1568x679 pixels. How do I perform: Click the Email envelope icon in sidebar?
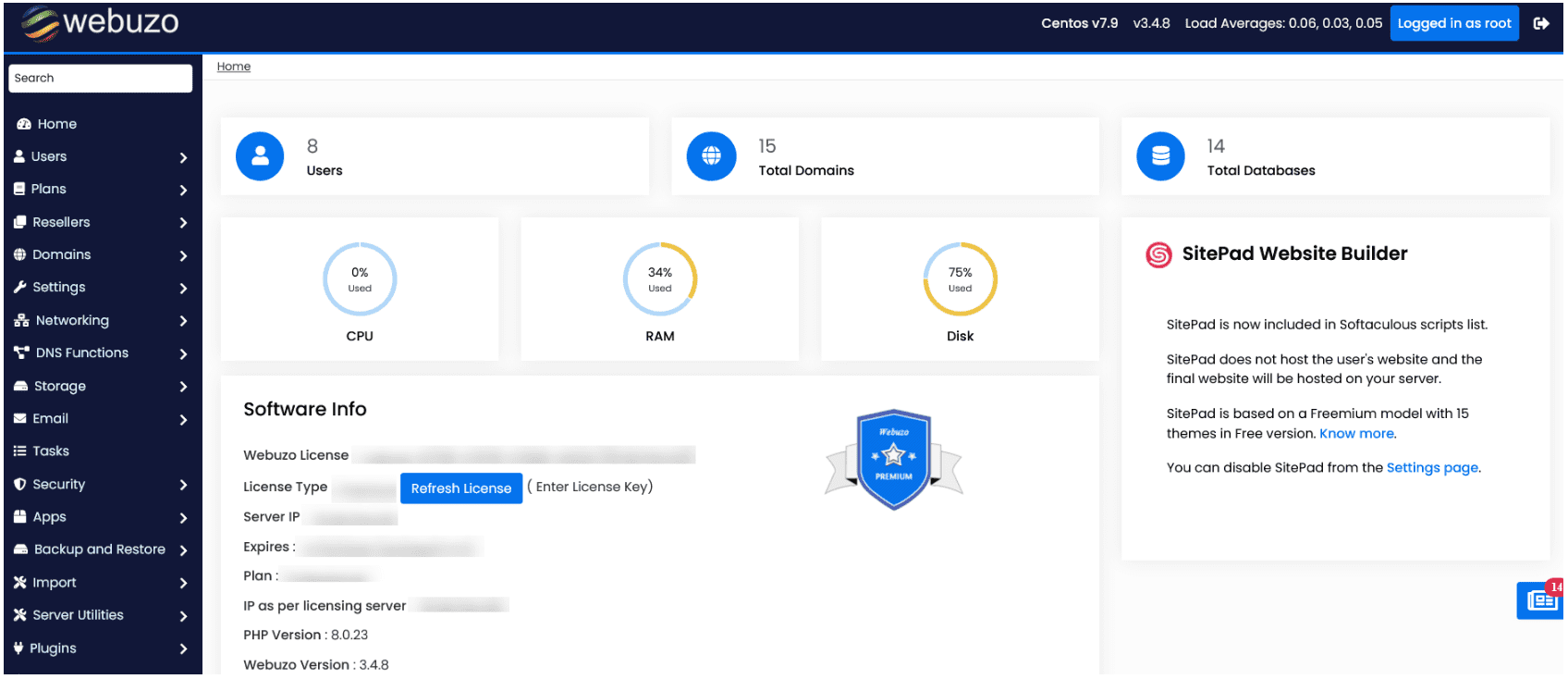pyautogui.click(x=19, y=418)
